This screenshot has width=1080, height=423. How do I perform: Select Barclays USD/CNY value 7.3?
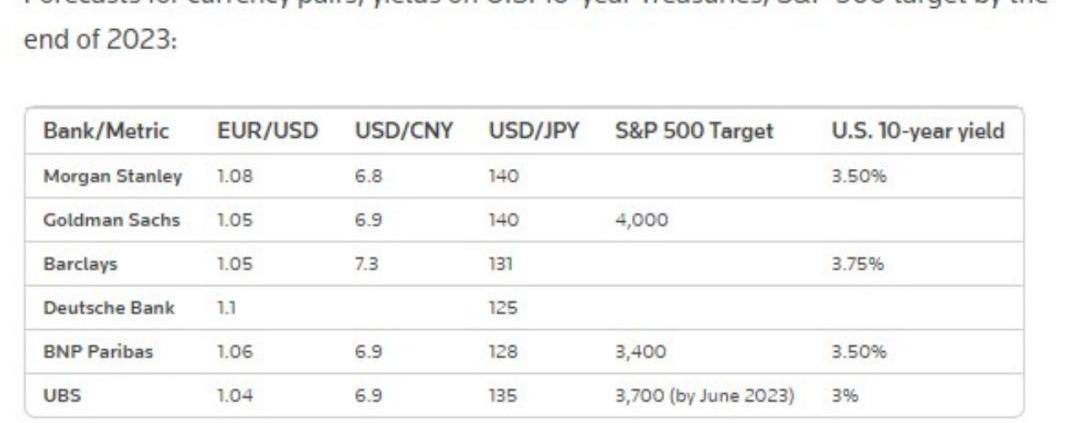pyautogui.click(x=366, y=264)
